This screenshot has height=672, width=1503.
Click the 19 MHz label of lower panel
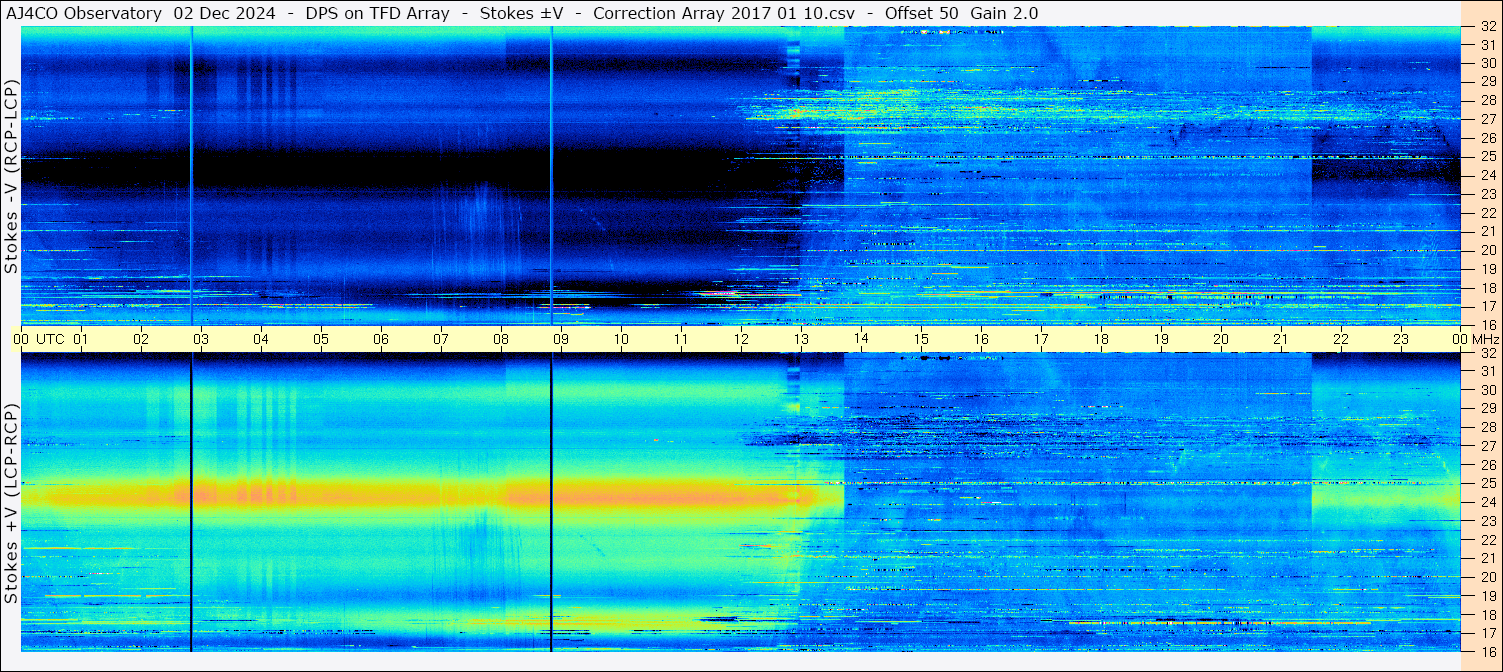1487,595
